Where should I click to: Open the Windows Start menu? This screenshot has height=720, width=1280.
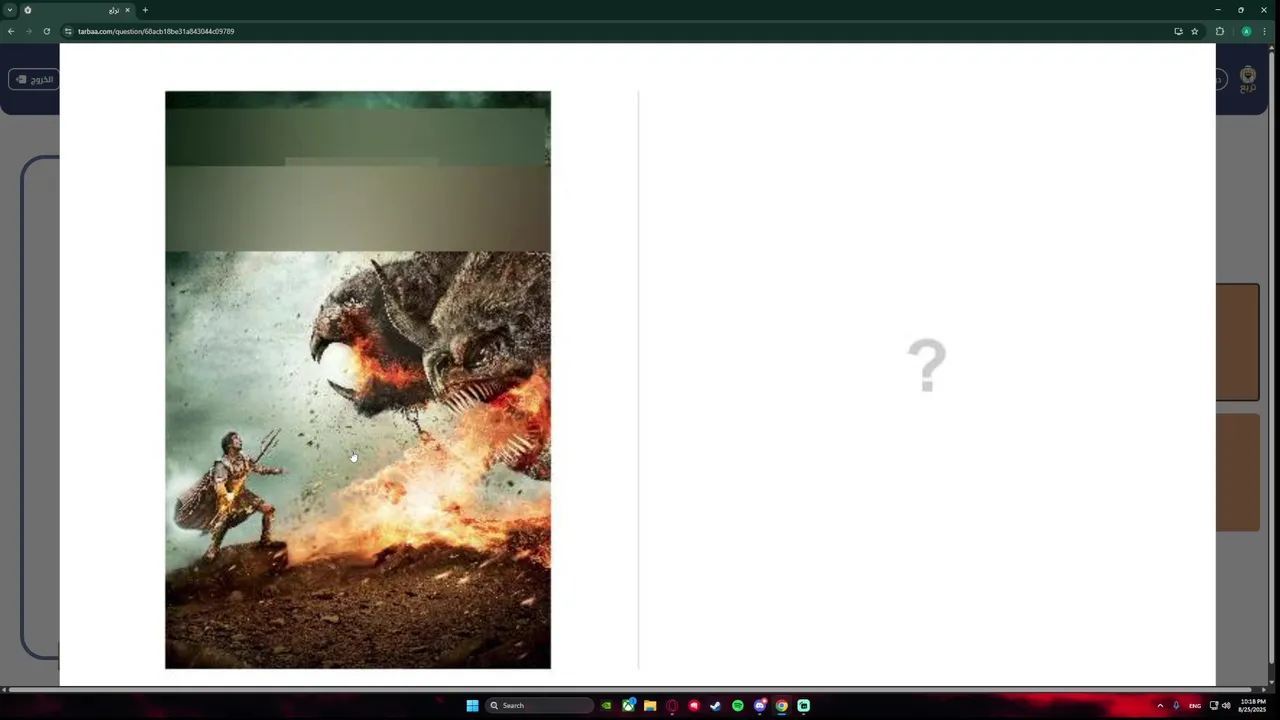[472, 705]
